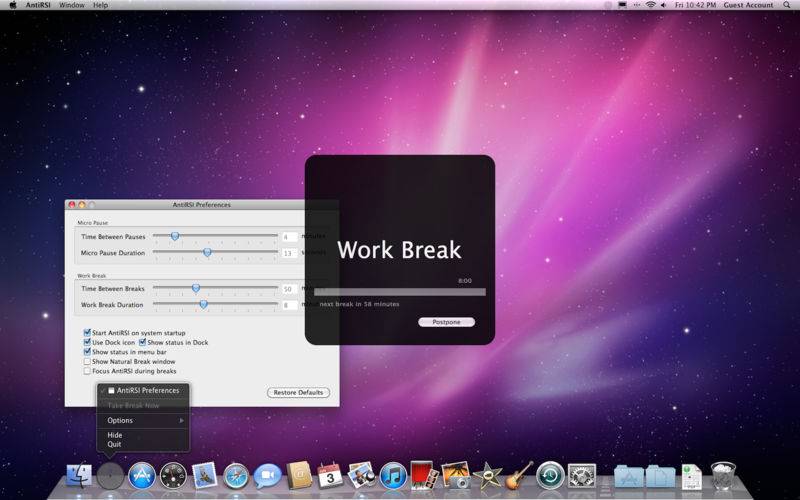The image size is (800, 500).
Task: Click the Time Between Pauses value field
Action: [289, 237]
